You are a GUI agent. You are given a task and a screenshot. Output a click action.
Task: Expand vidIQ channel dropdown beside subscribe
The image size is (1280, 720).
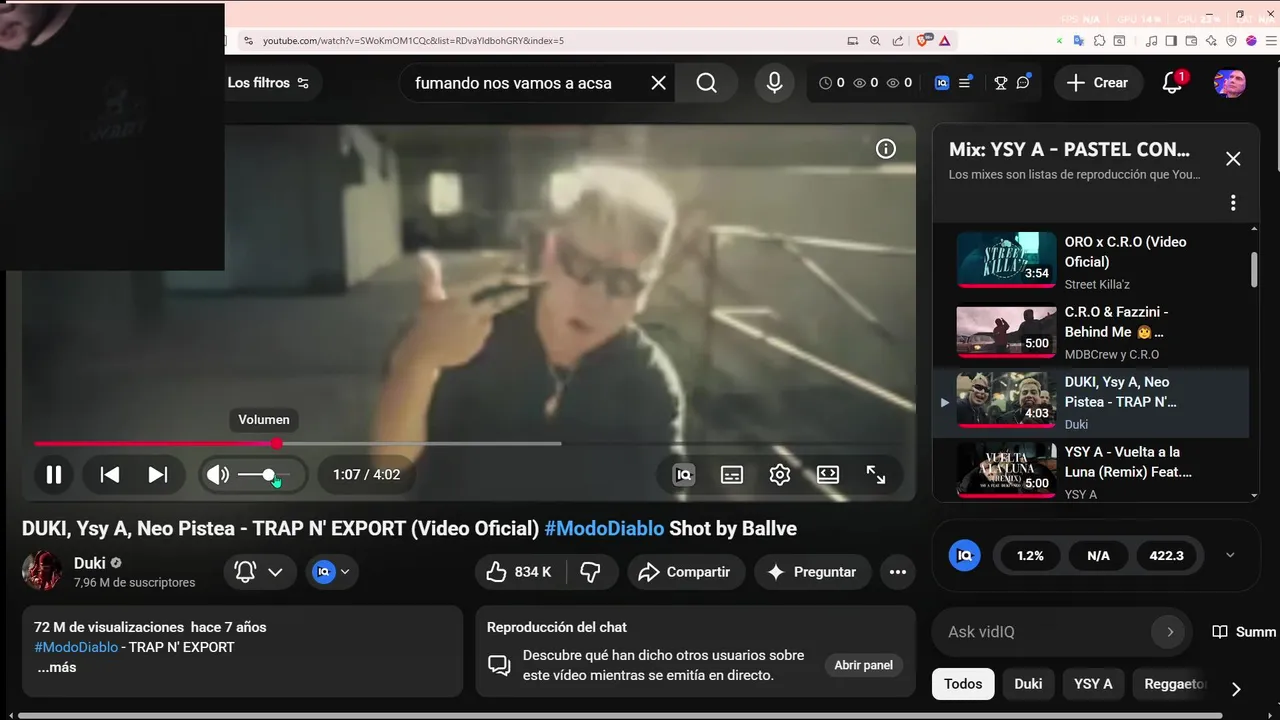coord(333,572)
